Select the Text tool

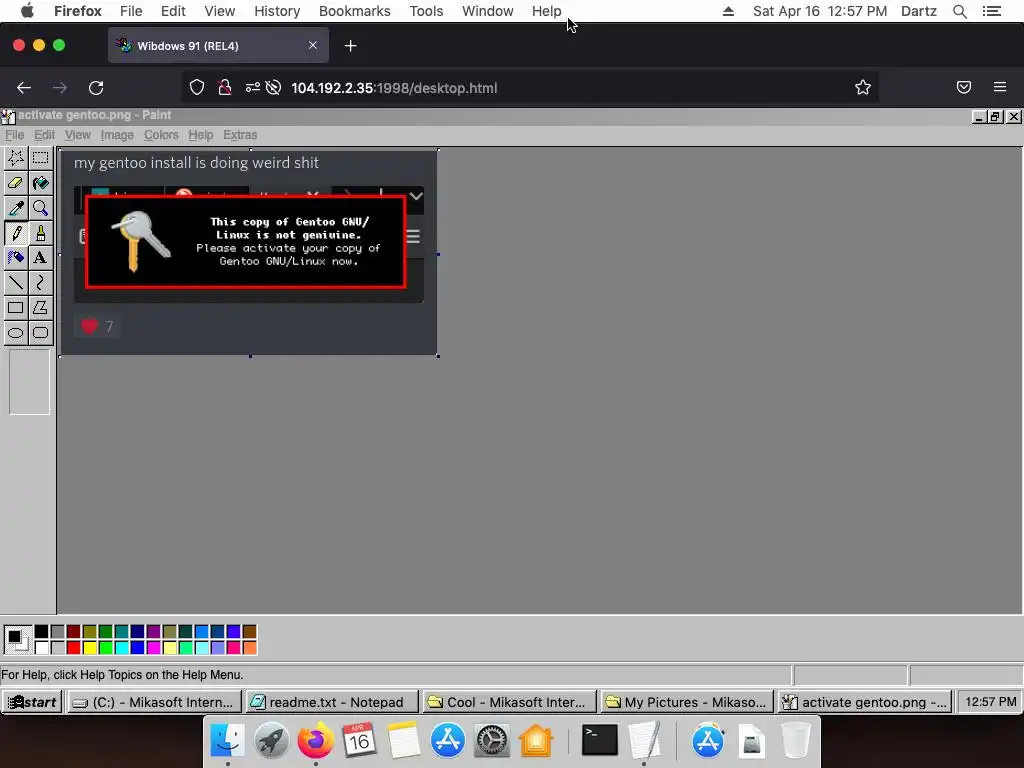pos(40,258)
